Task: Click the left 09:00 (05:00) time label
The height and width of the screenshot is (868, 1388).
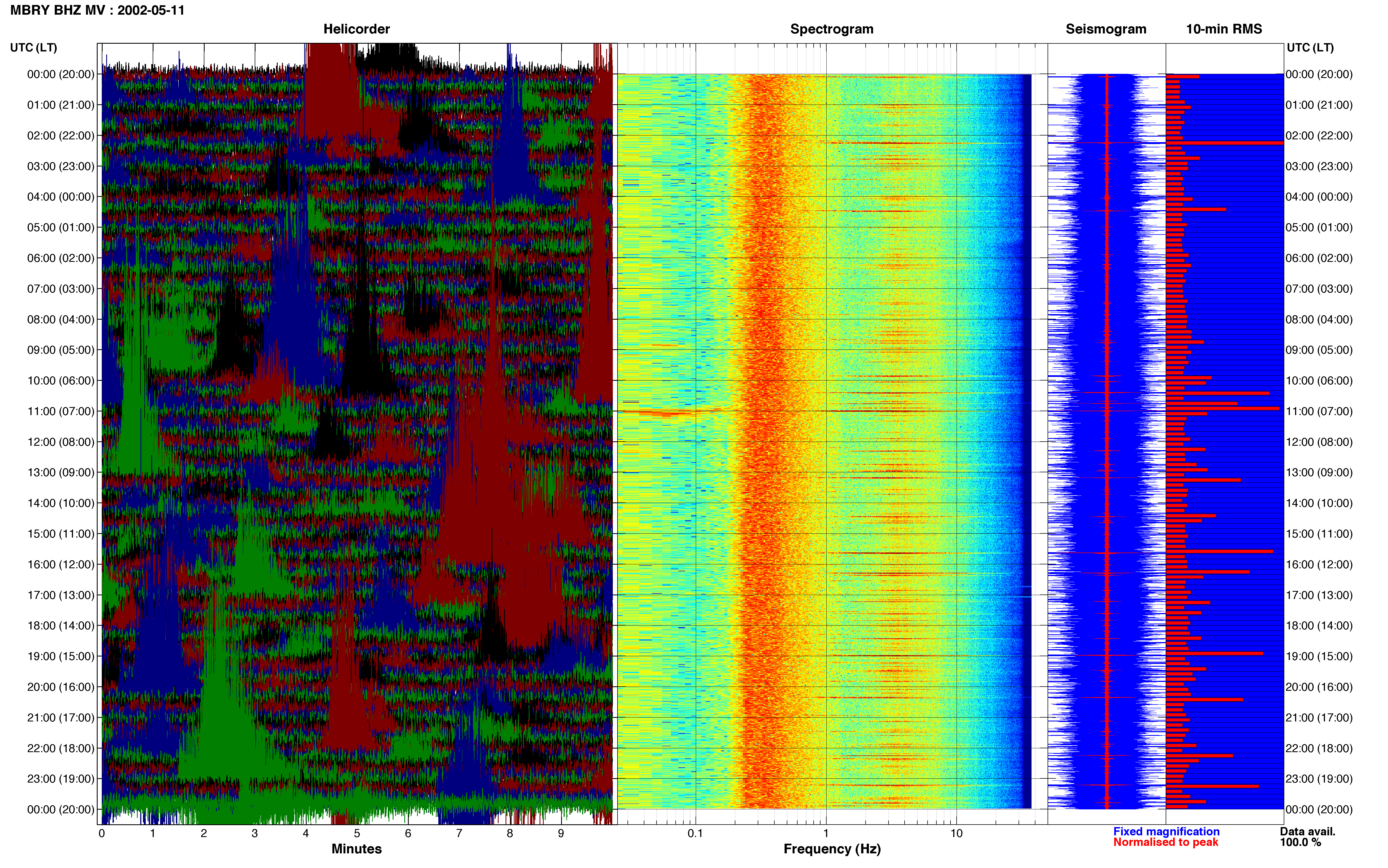Action: tap(61, 350)
